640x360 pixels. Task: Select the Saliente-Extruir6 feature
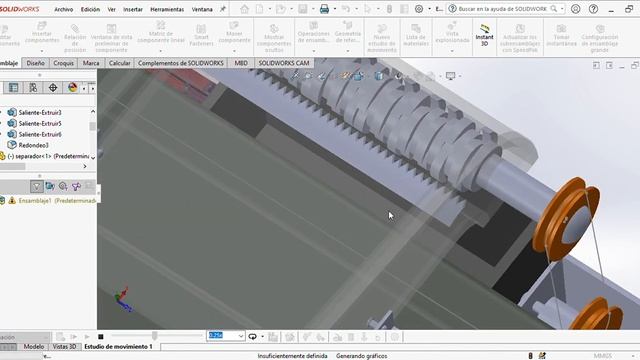click(x=40, y=134)
